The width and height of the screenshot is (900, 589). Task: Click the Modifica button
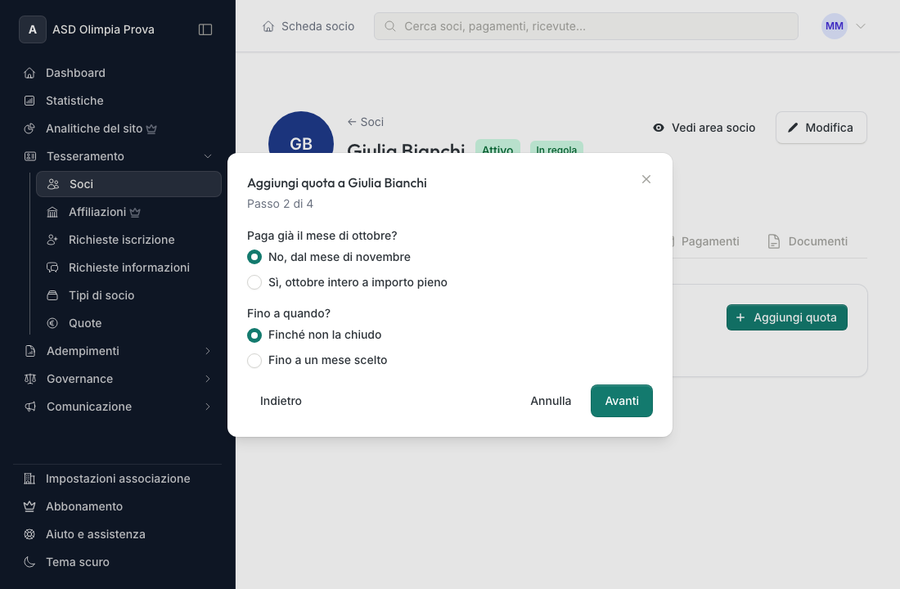(x=821, y=127)
